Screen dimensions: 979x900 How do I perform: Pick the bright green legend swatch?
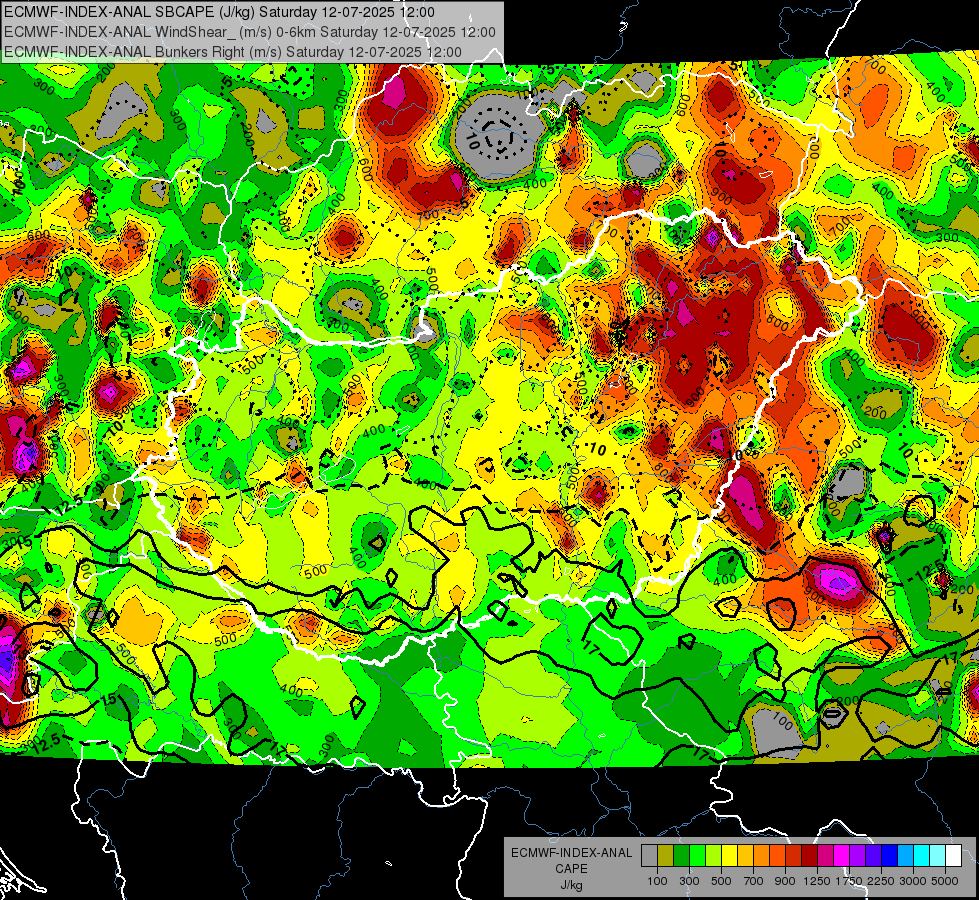(x=697, y=856)
